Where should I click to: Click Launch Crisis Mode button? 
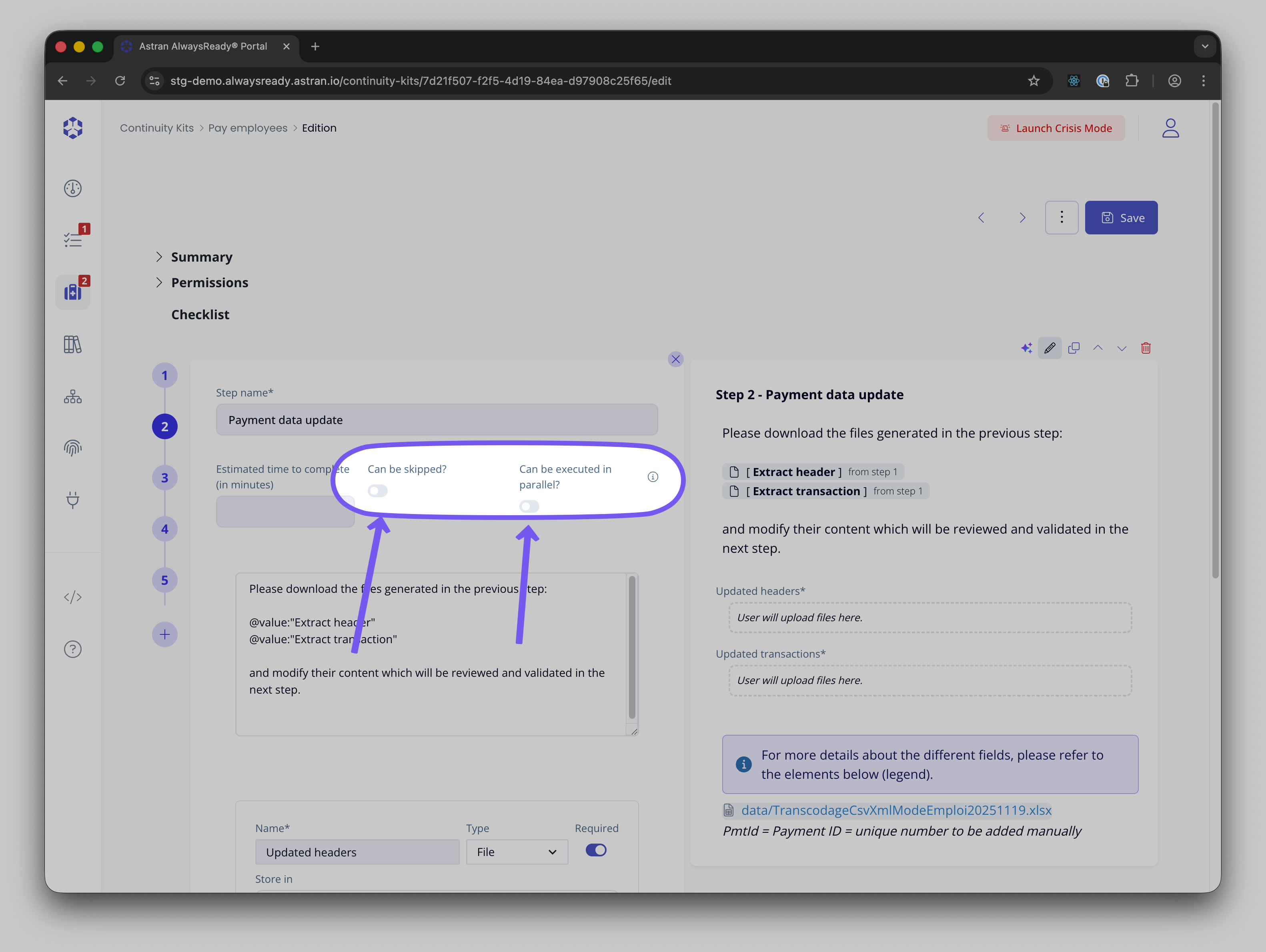coord(1056,128)
